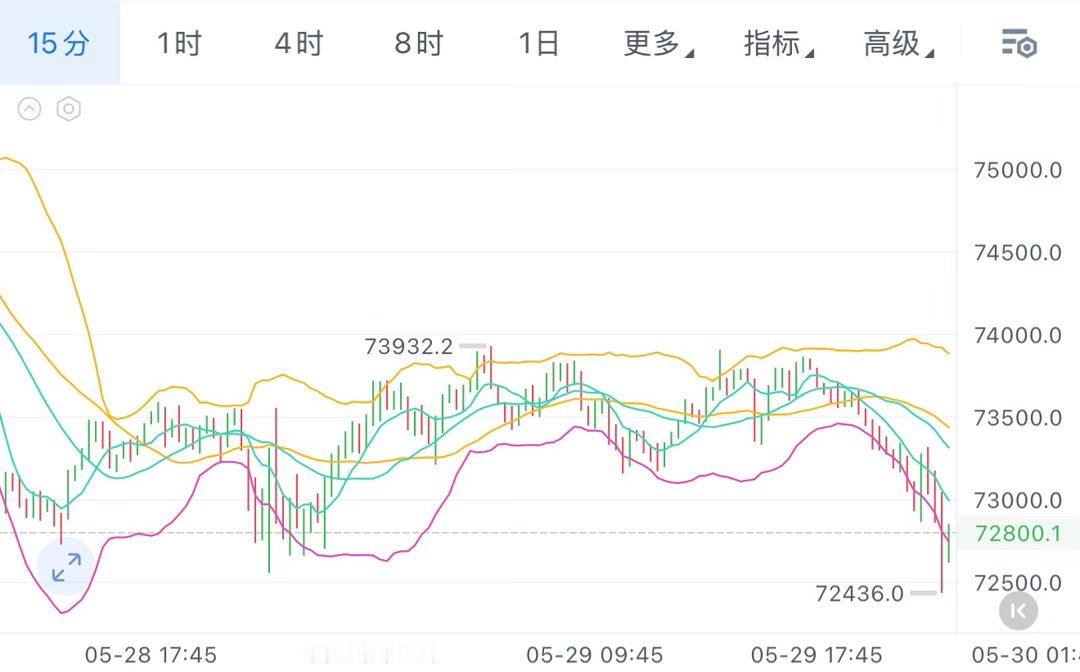Click the 73932.2 high price label

(408, 346)
